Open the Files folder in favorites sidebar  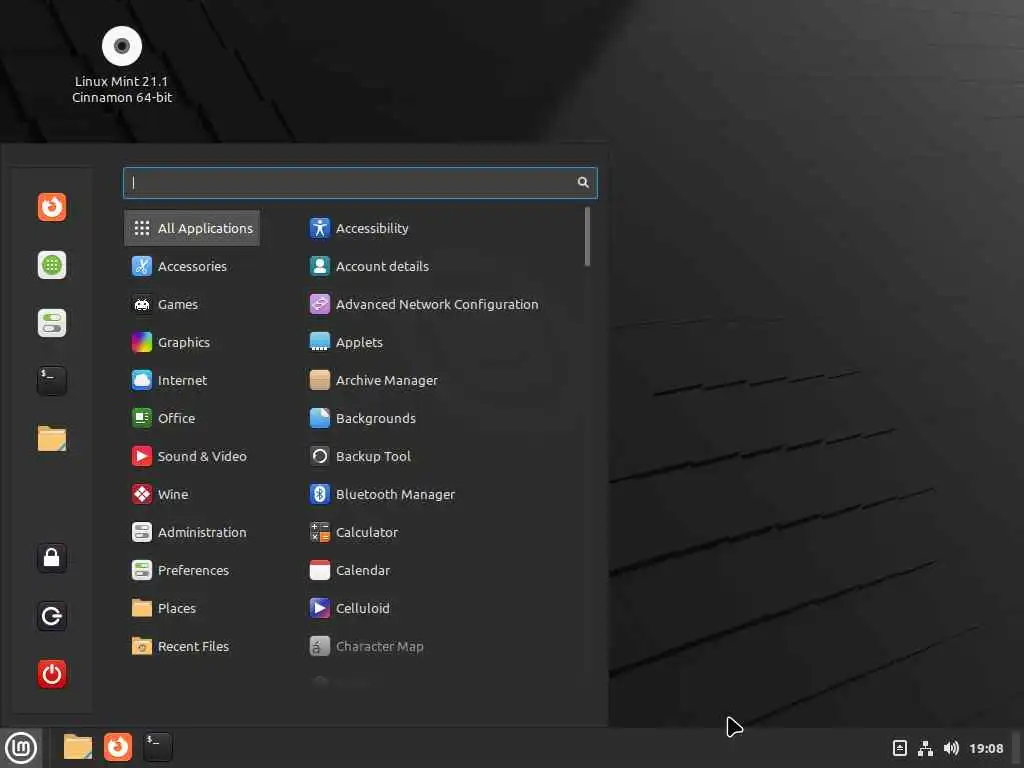click(x=52, y=438)
